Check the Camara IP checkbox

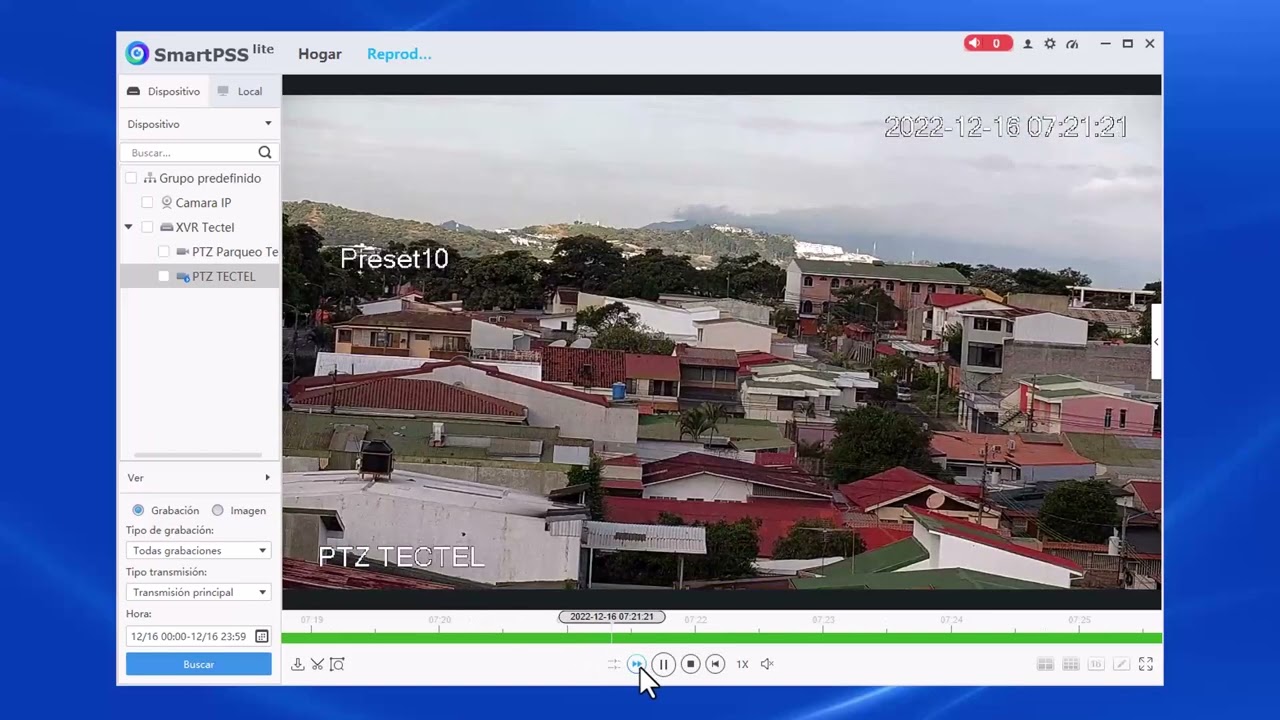pyautogui.click(x=147, y=203)
